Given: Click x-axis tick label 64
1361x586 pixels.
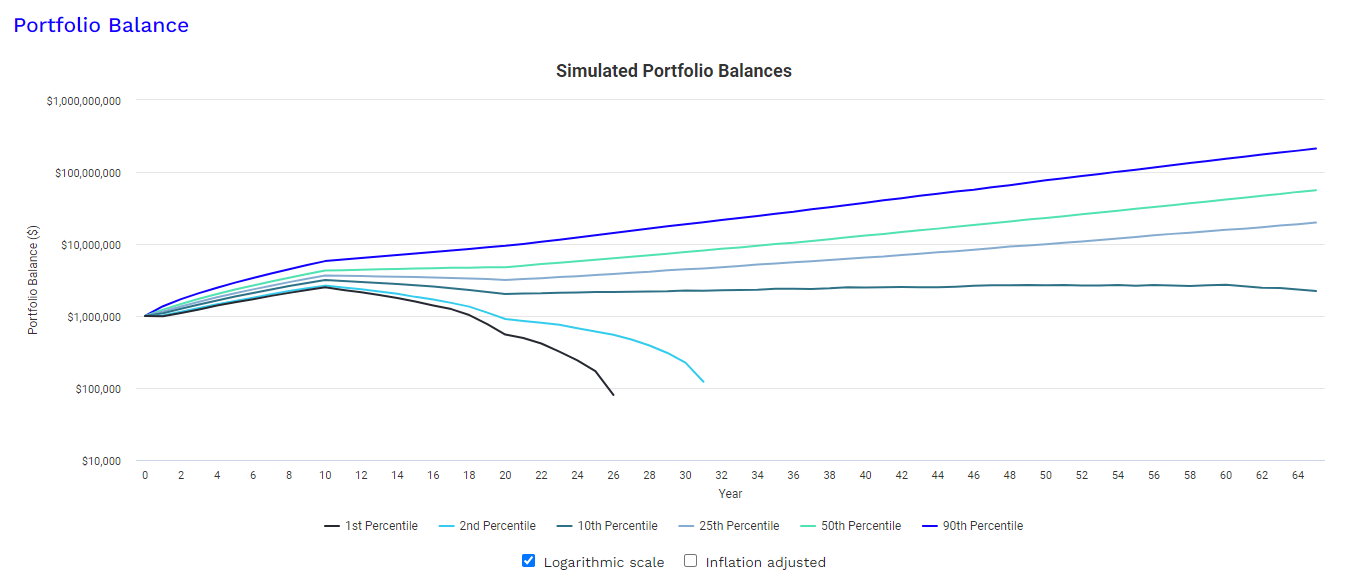Looking at the screenshot, I should pos(1297,475).
